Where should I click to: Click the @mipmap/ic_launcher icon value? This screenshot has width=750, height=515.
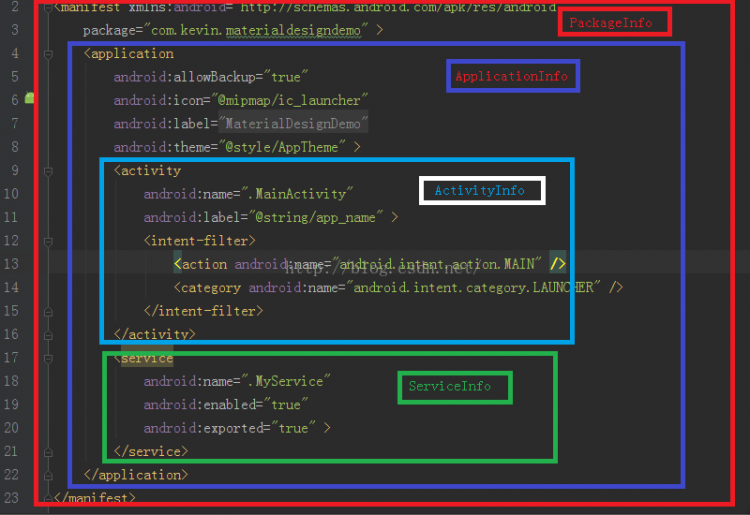tap(289, 100)
